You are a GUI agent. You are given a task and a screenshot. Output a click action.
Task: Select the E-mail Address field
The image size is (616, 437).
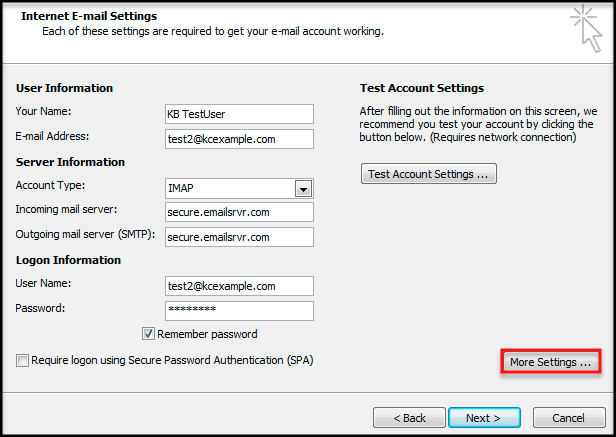pos(239,139)
